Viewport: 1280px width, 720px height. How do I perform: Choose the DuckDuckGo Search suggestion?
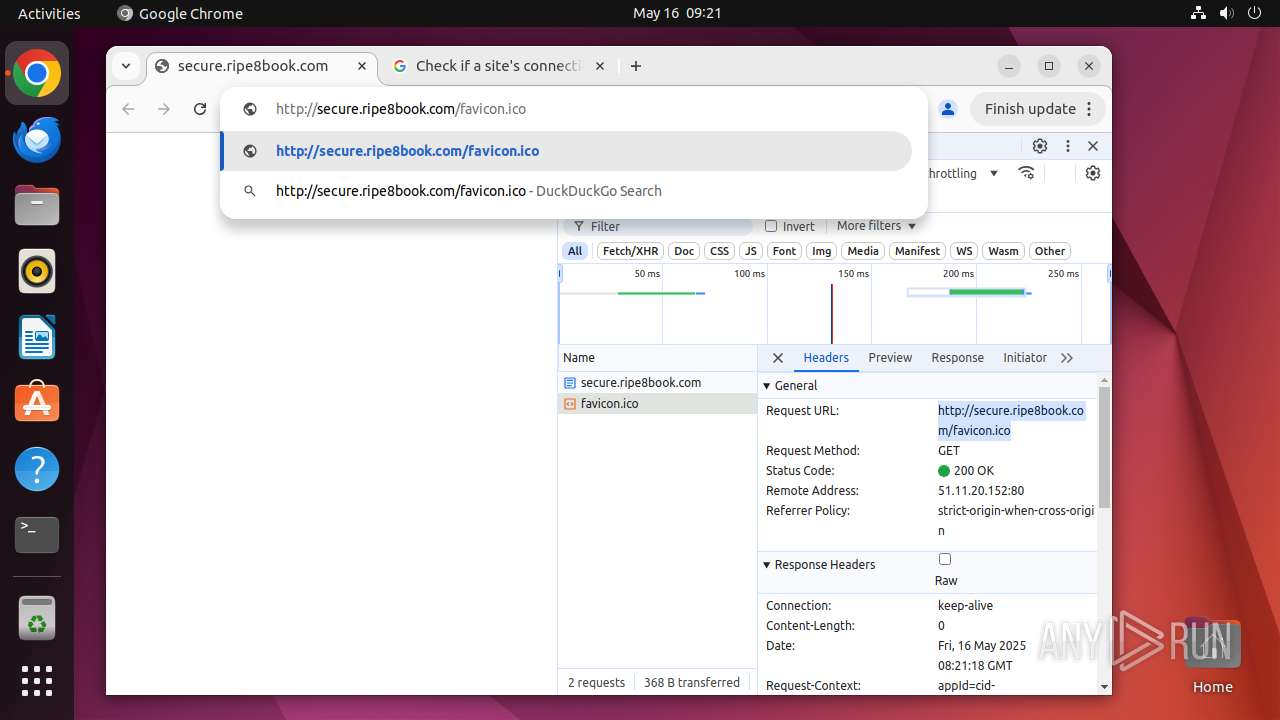tap(566, 191)
